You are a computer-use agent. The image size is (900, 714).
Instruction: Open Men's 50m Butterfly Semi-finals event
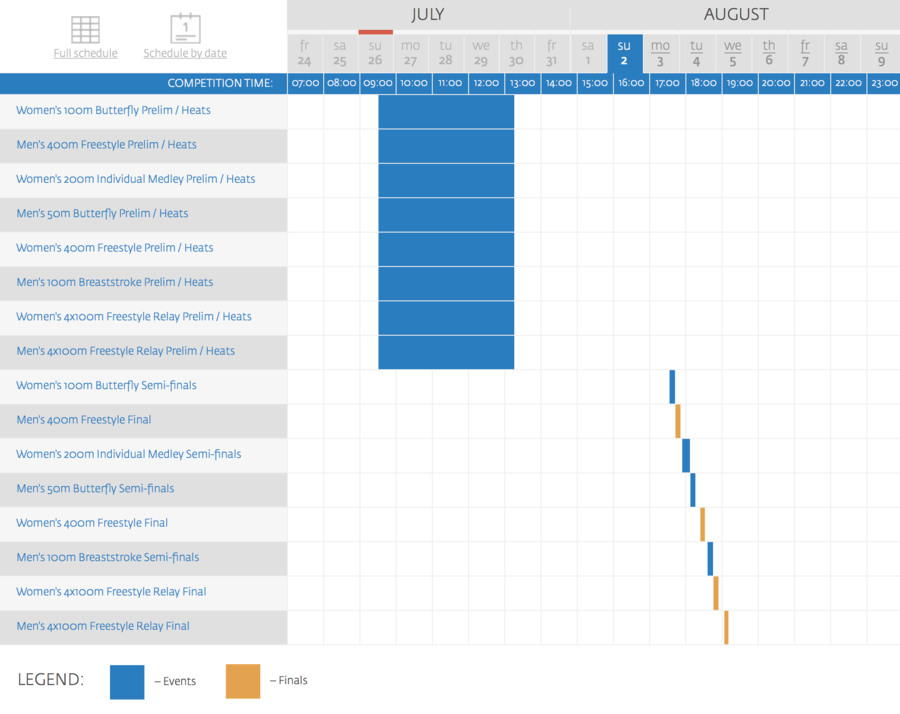95,488
